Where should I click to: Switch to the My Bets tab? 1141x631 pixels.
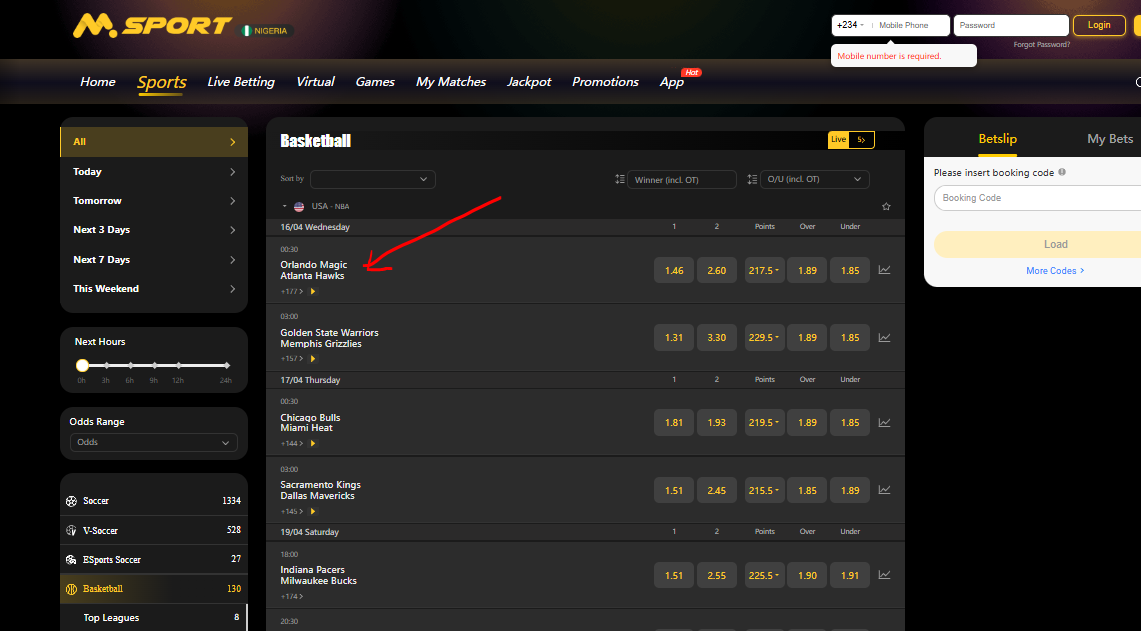[1109, 139]
